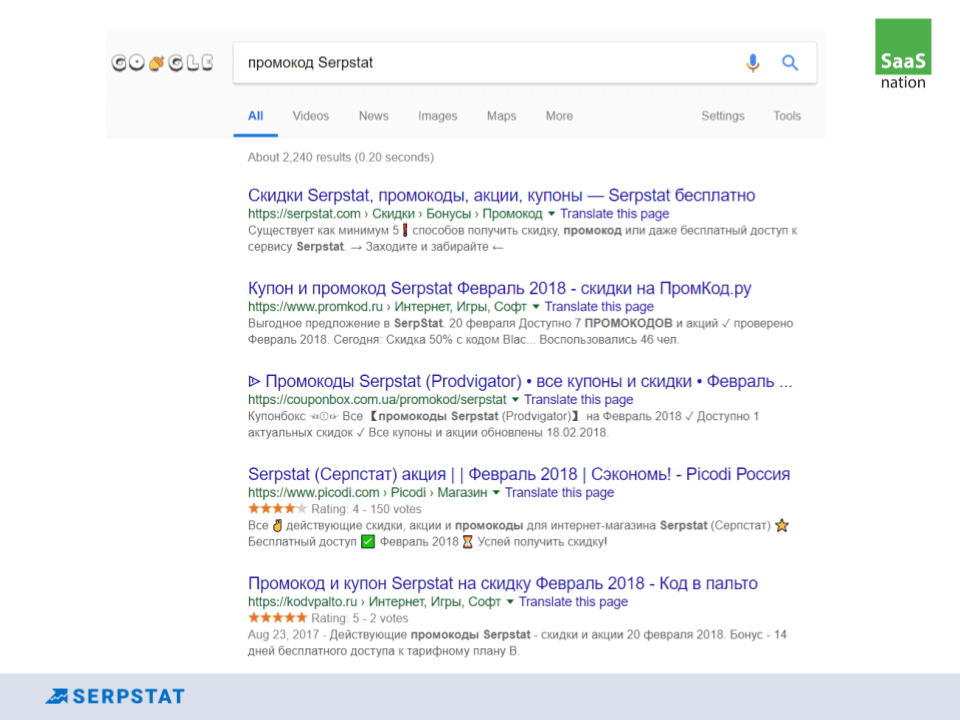Image resolution: width=960 pixels, height=720 pixels.
Task: Open 'Скидки Serpstat, промокоды' result
Action: tap(501, 195)
